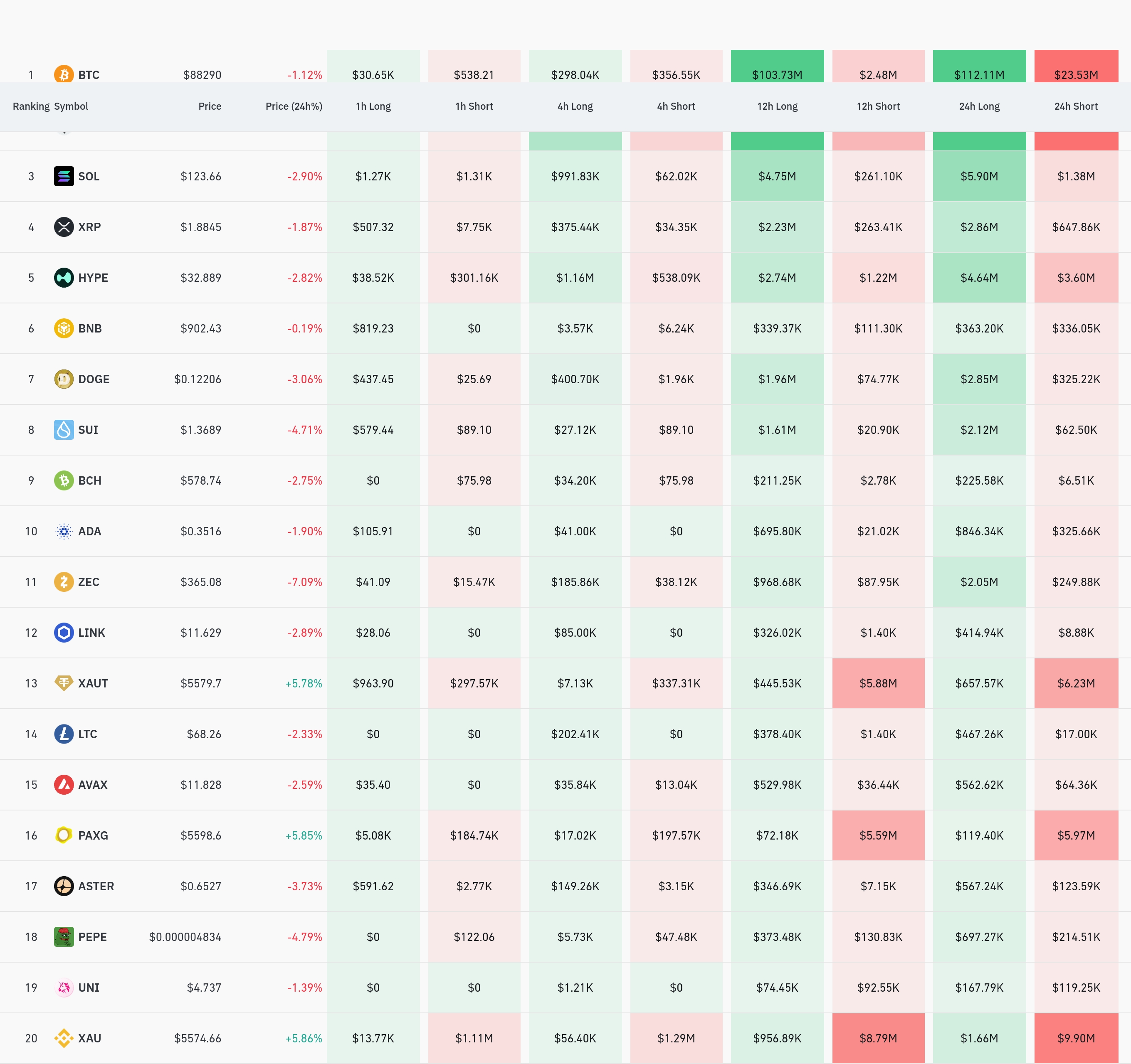The height and width of the screenshot is (1064, 1131).
Task: Click the BNB coin icon
Action: pos(64,328)
